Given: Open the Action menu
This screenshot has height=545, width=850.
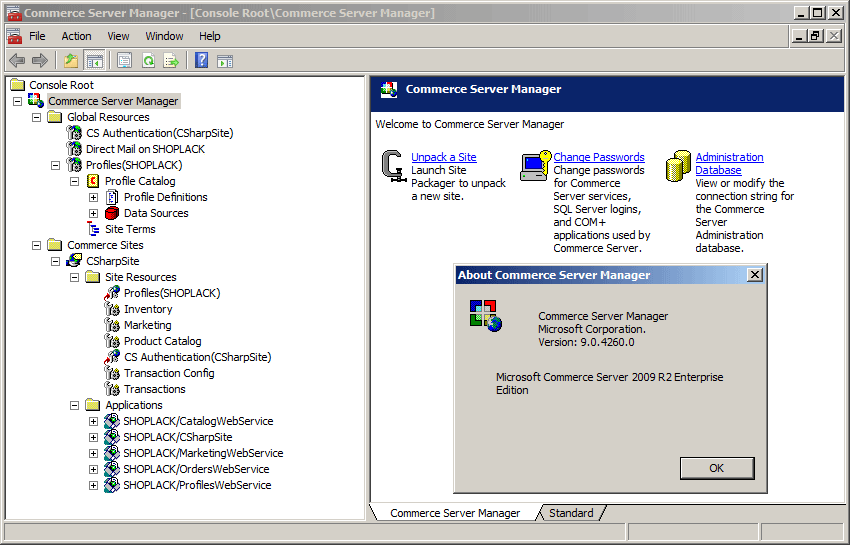Looking at the screenshot, I should click(76, 36).
